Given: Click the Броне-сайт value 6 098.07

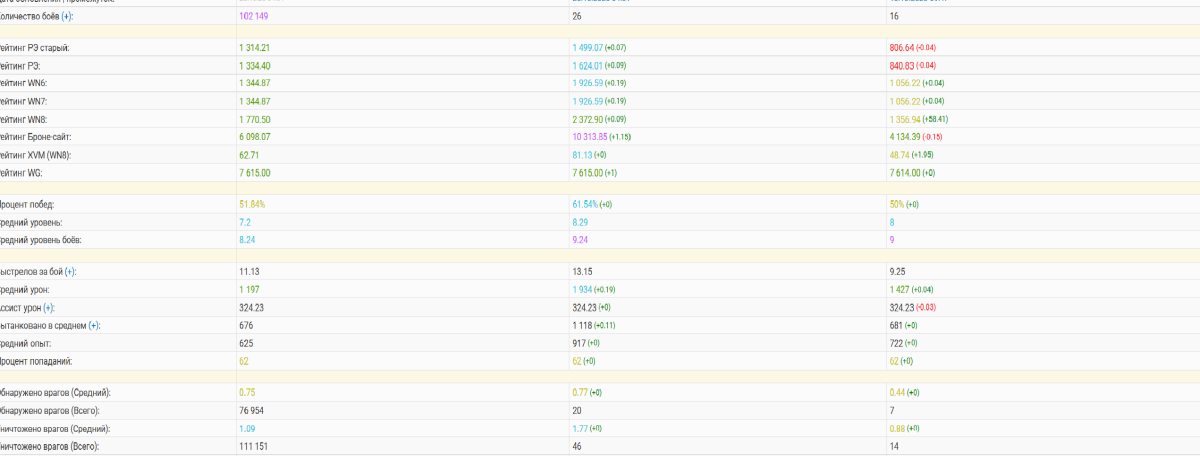Looking at the screenshot, I should tap(255, 137).
